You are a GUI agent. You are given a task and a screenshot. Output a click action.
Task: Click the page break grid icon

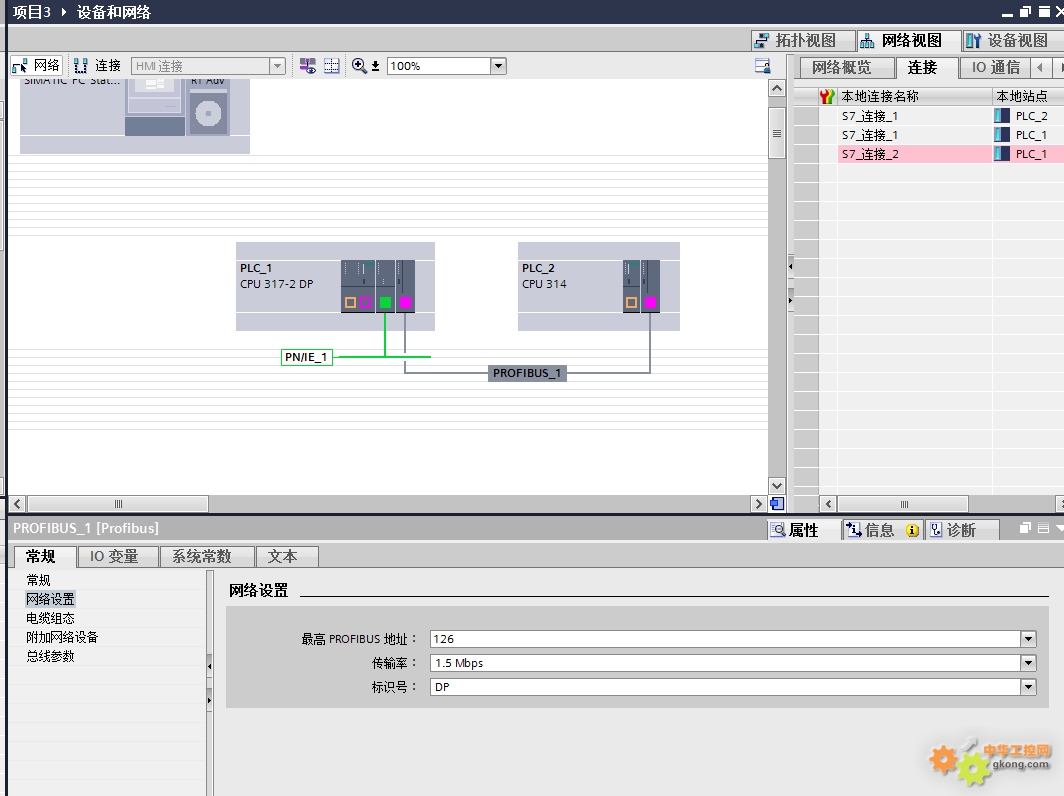pos(331,66)
